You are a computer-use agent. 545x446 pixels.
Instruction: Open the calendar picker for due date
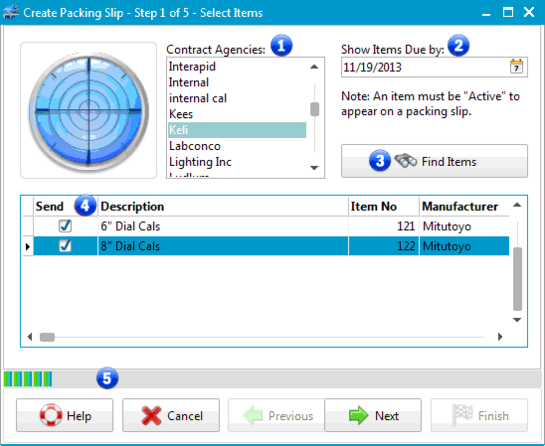[516, 66]
